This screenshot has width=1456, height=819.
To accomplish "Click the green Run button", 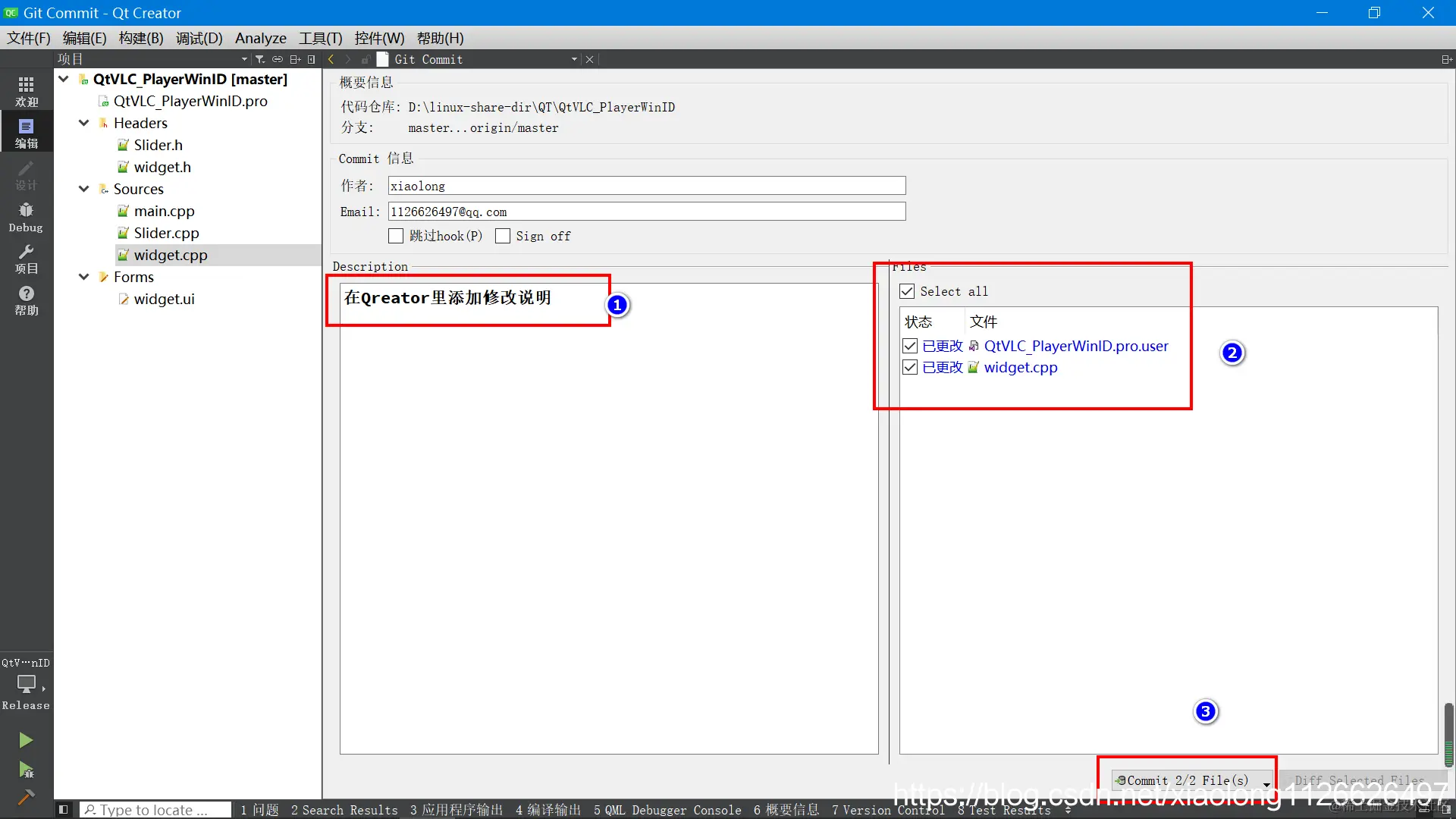I will click(26, 740).
